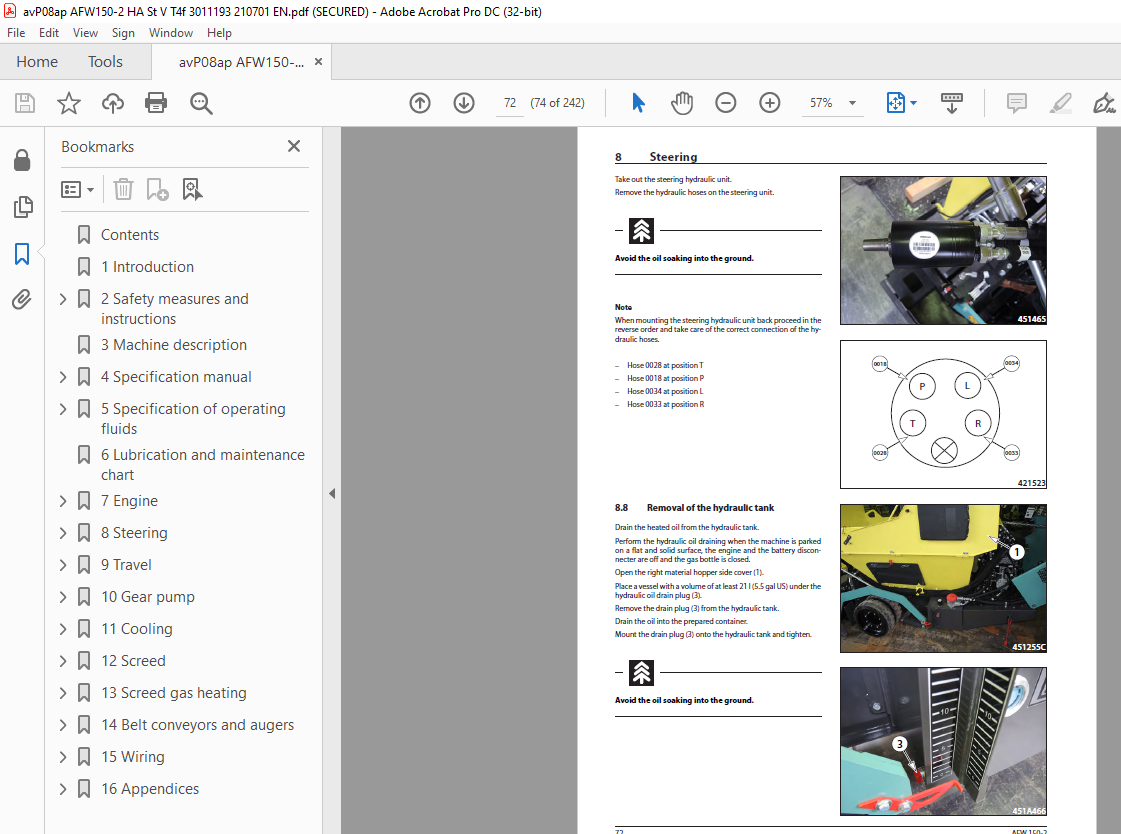Jump to Contents bookmark
Image resolution: width=1121 pixels, height=834 pixels.
tap(129, 234)
